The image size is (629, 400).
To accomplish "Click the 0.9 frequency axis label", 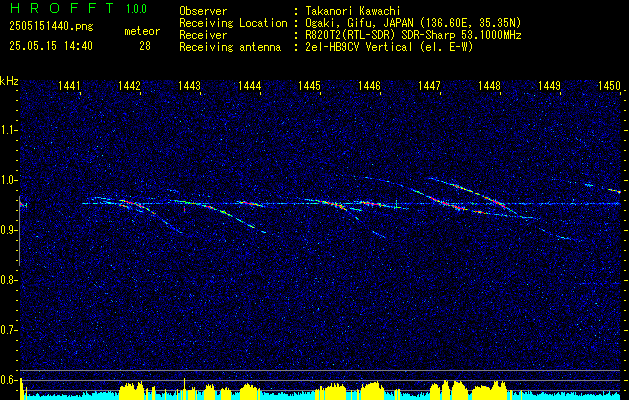I will [8, 230].
